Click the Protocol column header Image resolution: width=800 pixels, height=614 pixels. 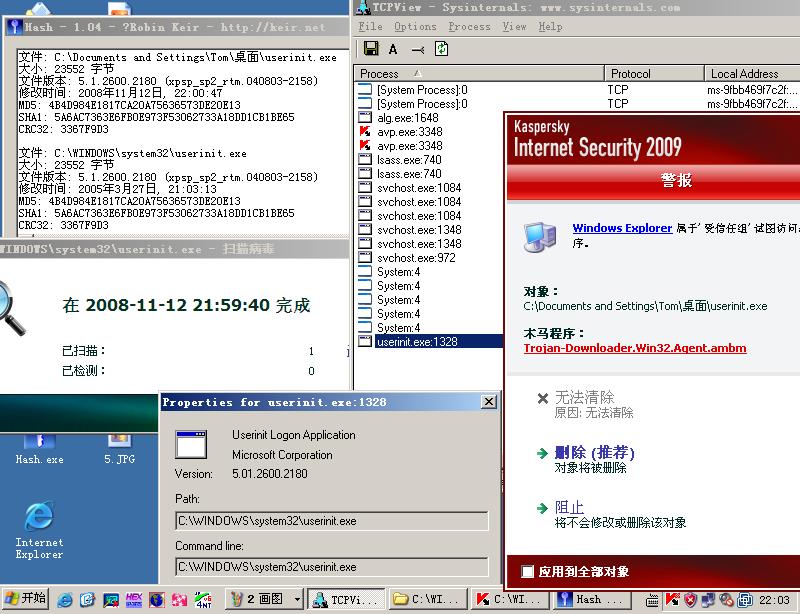click(x=655, y=73)
